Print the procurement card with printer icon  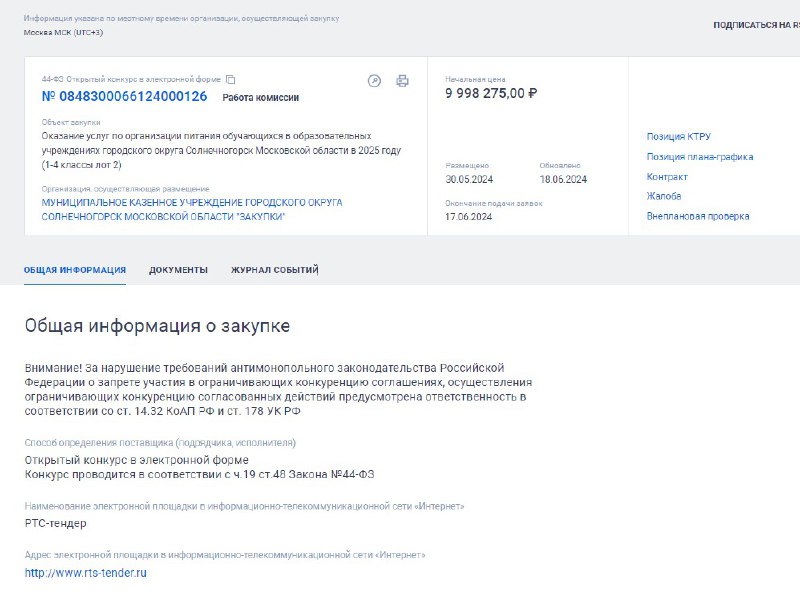click(403, 81)
